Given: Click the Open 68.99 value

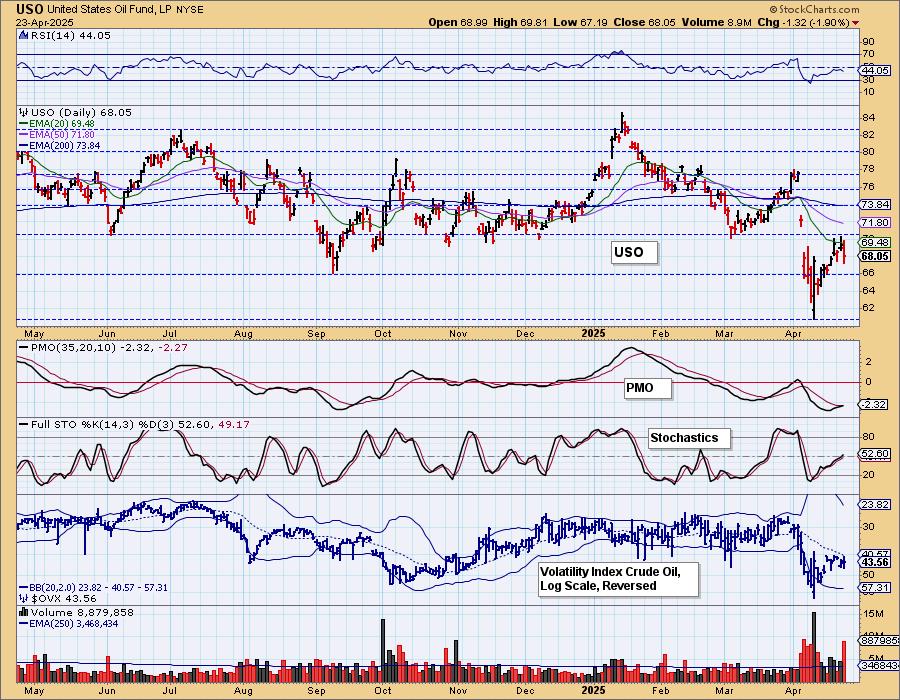Looking at the screenshot, I should (457, 22).
